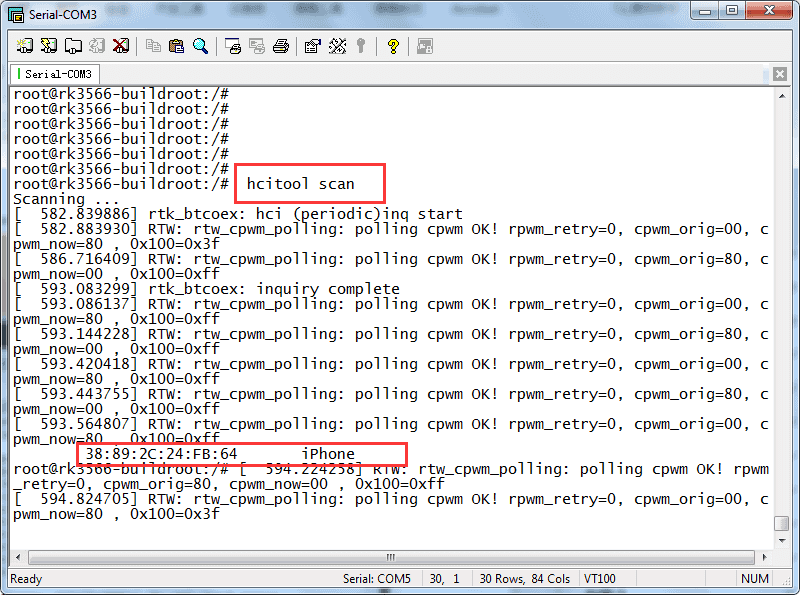Click the Disconnect icon with red X
This screenshot has width=800, height=595.
click(121, 46)
